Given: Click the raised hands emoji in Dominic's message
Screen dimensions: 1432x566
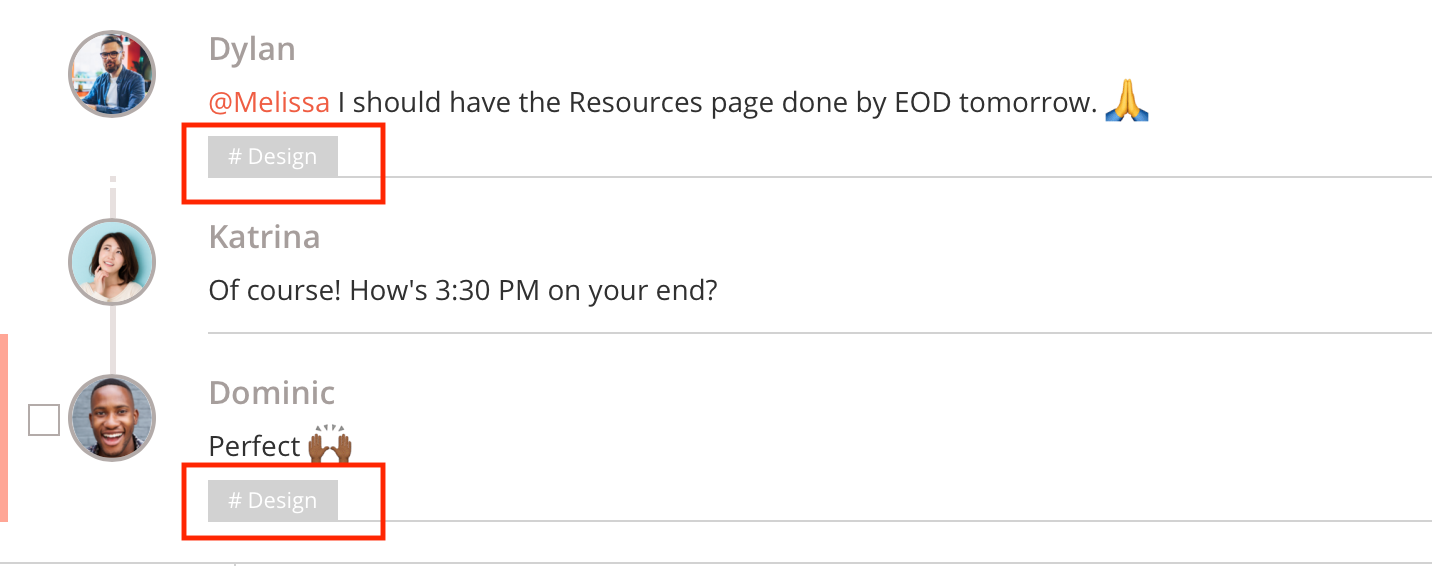Looking at the screenshot, I should coord(330,445).
